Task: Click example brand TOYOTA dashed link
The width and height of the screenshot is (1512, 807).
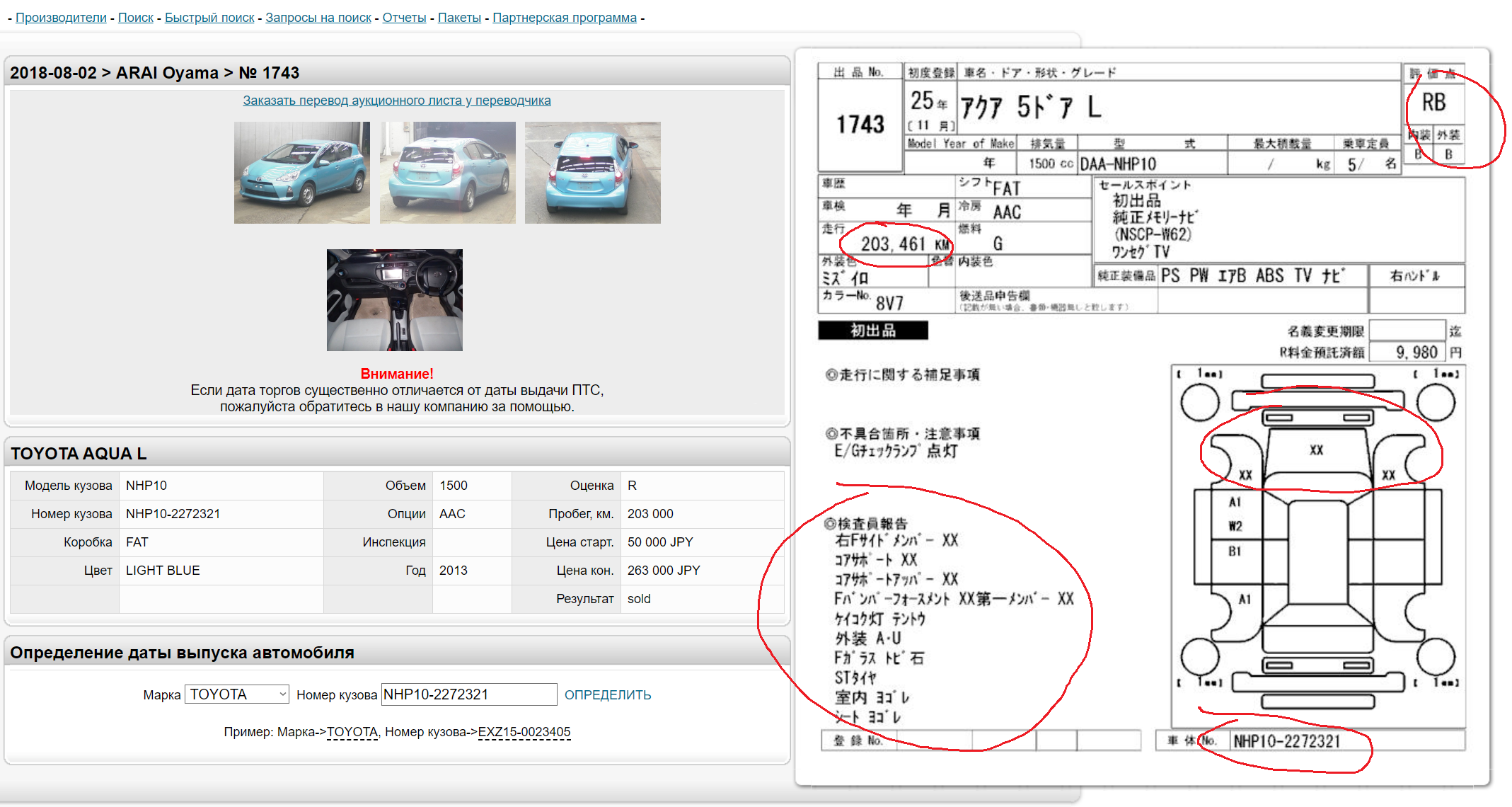Action: tap(352, 732)
